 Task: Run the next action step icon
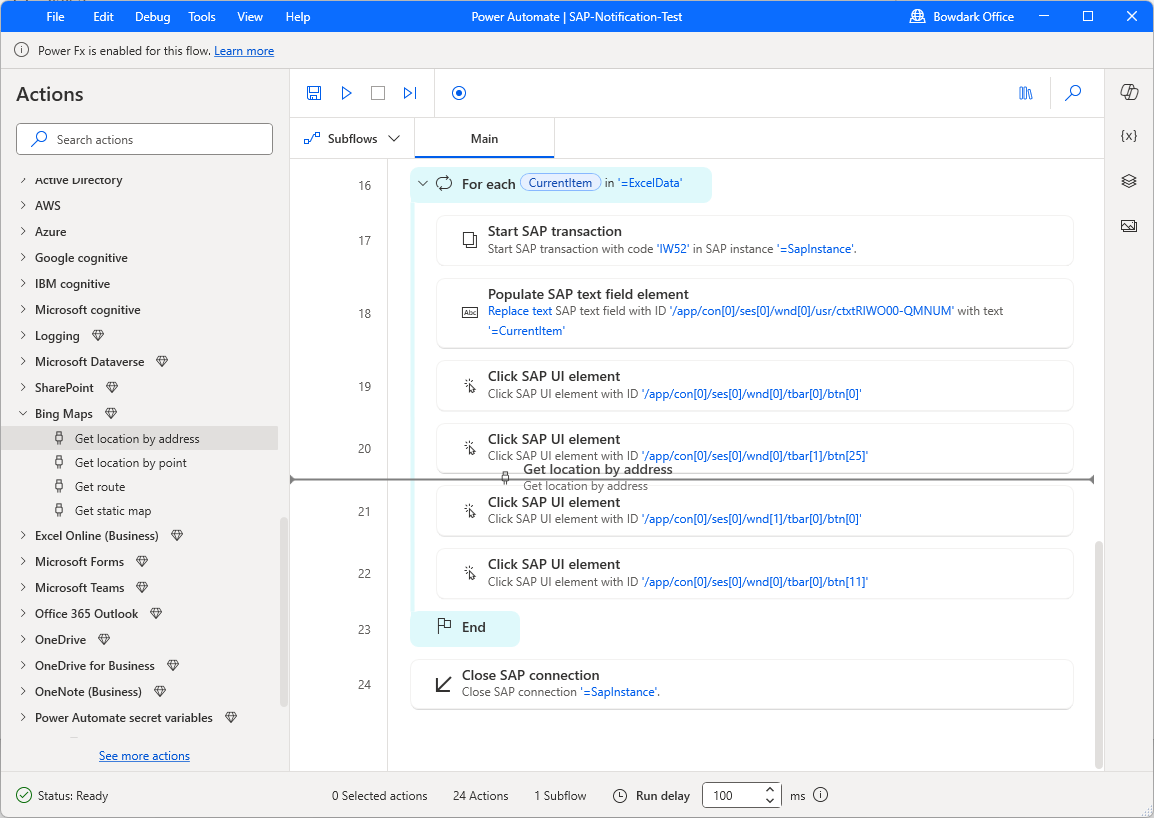click(x=410, y=93)
